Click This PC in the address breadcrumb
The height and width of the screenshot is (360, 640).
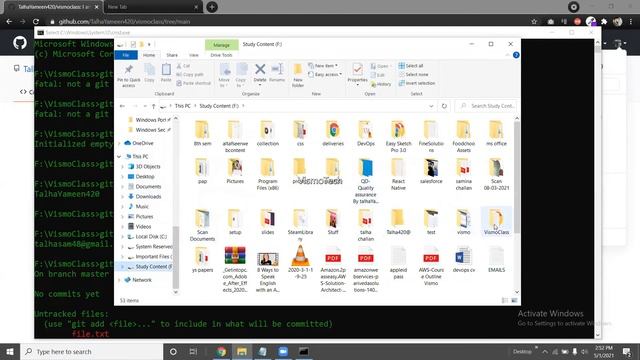click(x=182, y=106)
